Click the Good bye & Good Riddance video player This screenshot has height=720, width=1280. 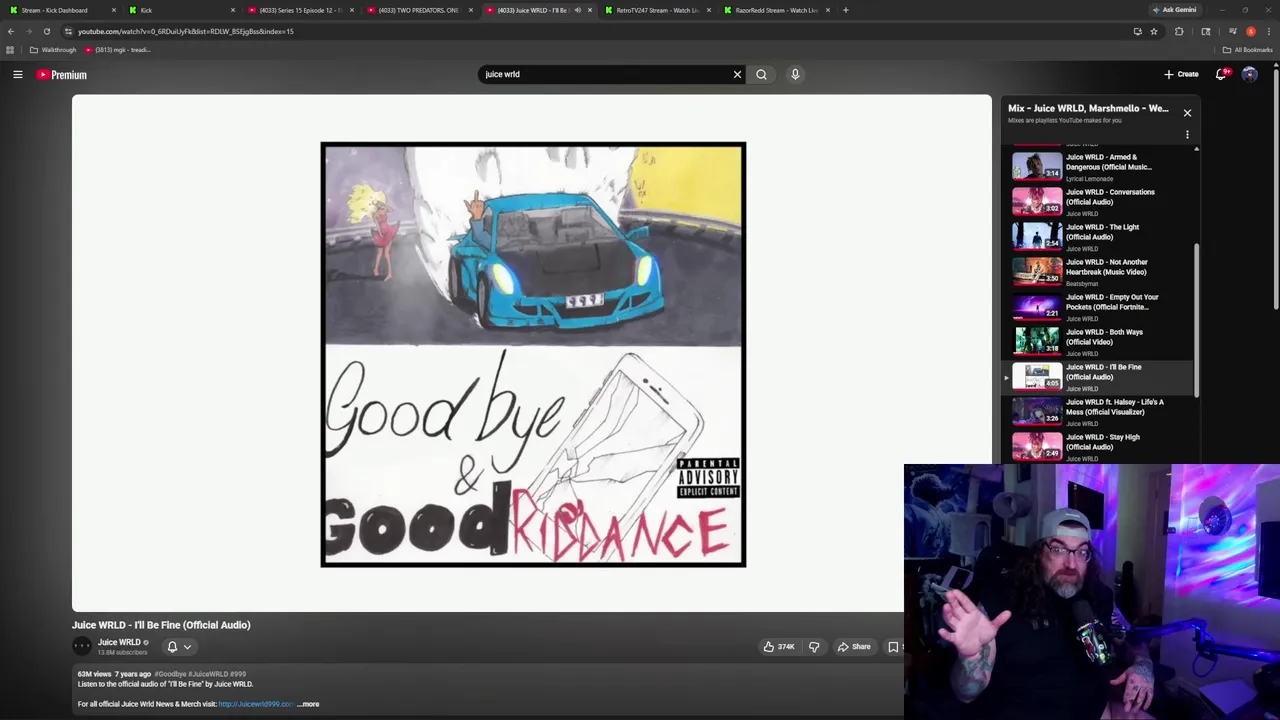coord(532,353)
